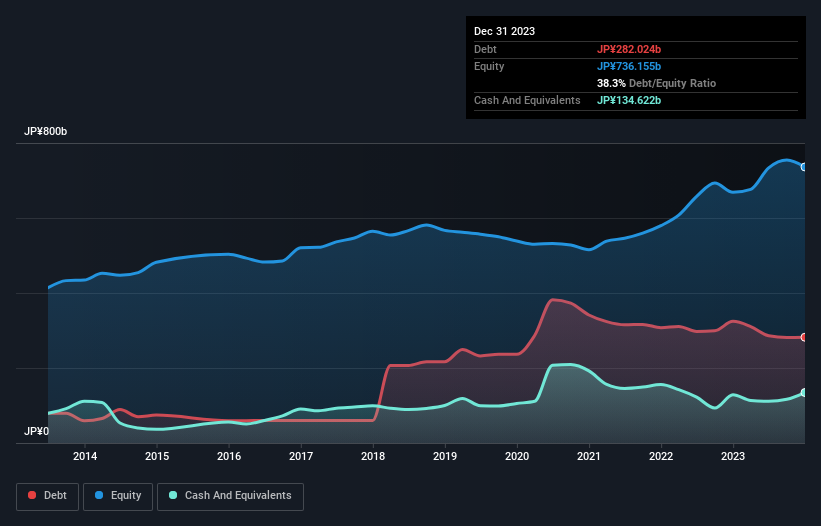Select the 2020 x-axis label
821x526 pixels.
tap(517, 456)
